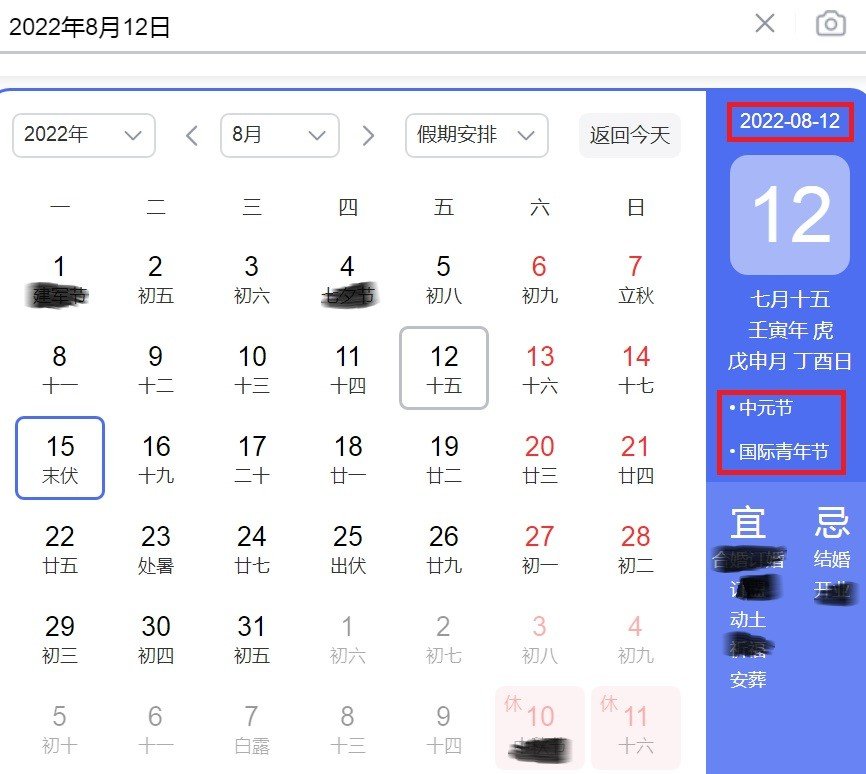Click 安葬 in the 宜 list
866x774 pixels.
[x=748, y=679]
